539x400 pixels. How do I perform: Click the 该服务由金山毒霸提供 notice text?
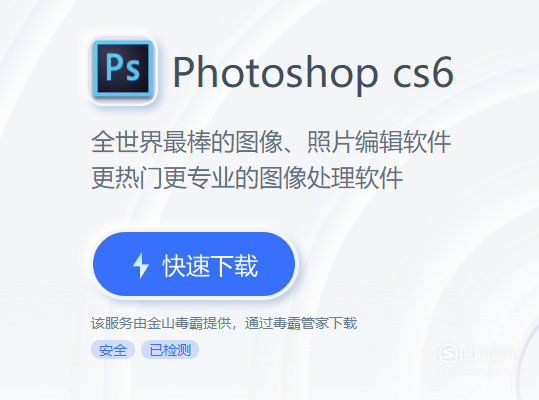pos(161,323)
